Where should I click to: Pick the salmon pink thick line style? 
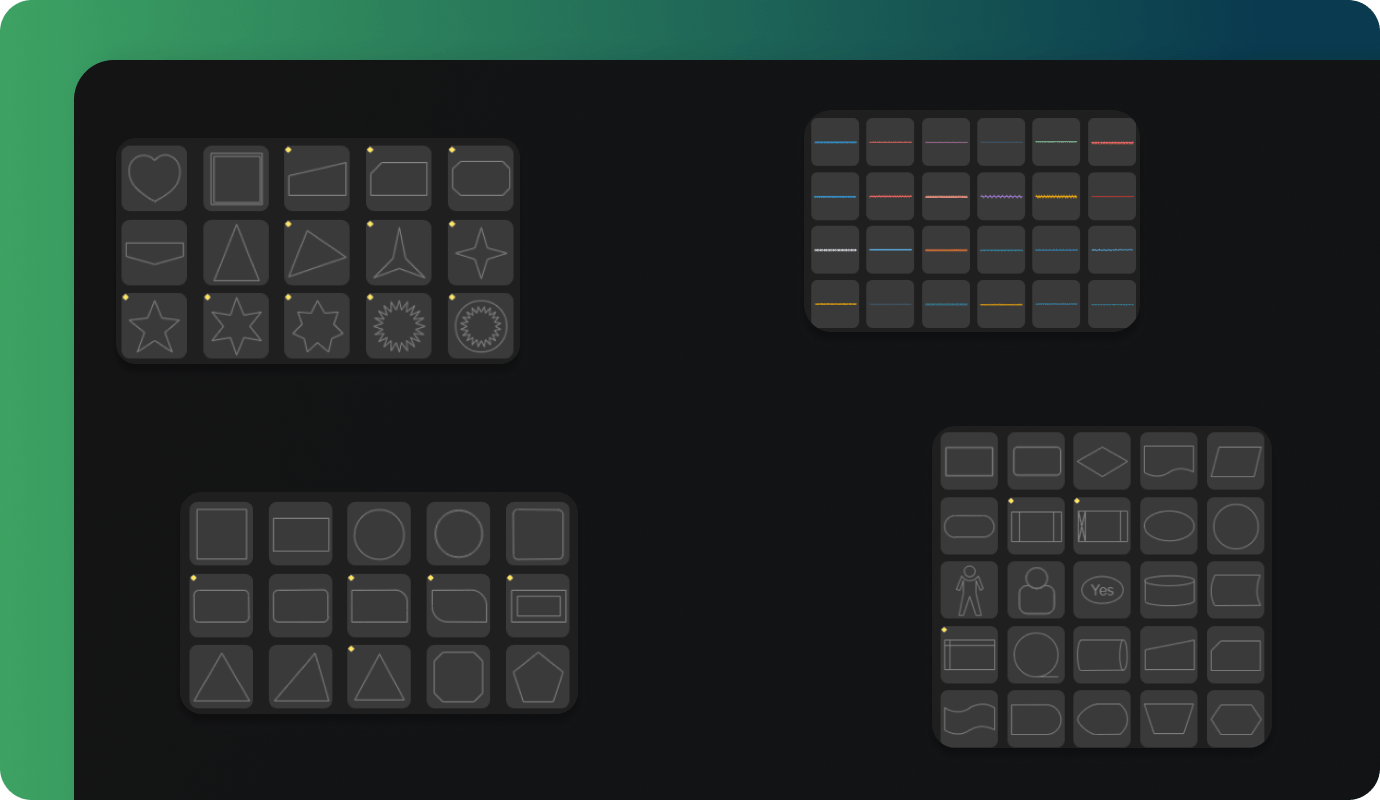coord(946,196)
